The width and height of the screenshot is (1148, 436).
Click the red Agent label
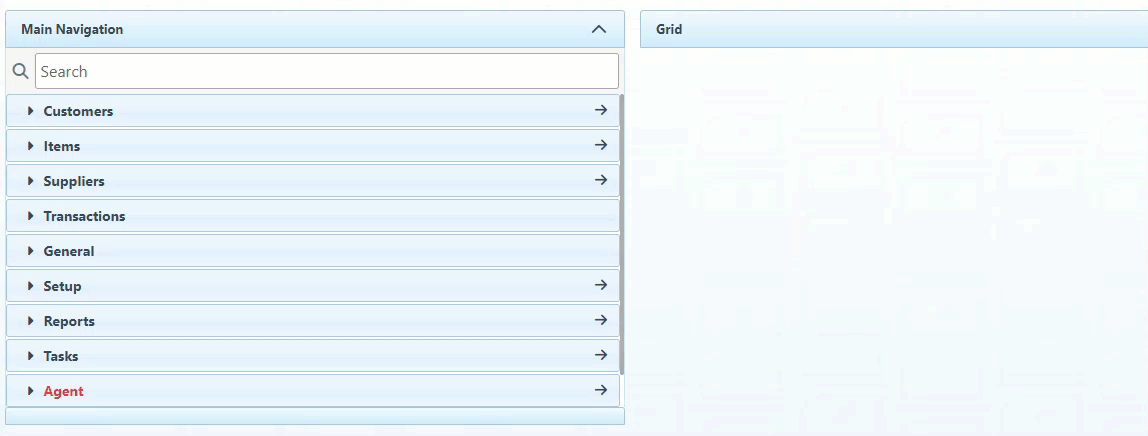coord(63,391)
